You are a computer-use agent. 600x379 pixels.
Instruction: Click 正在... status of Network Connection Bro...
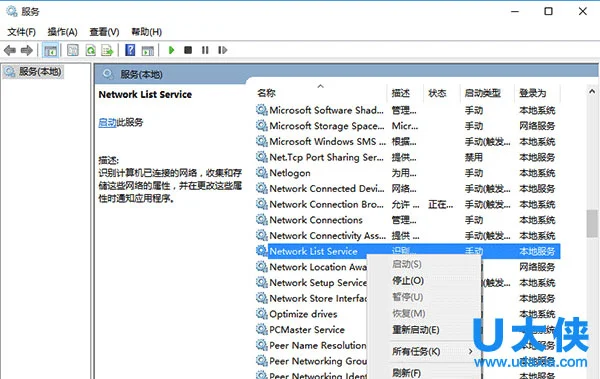(440, 204)
